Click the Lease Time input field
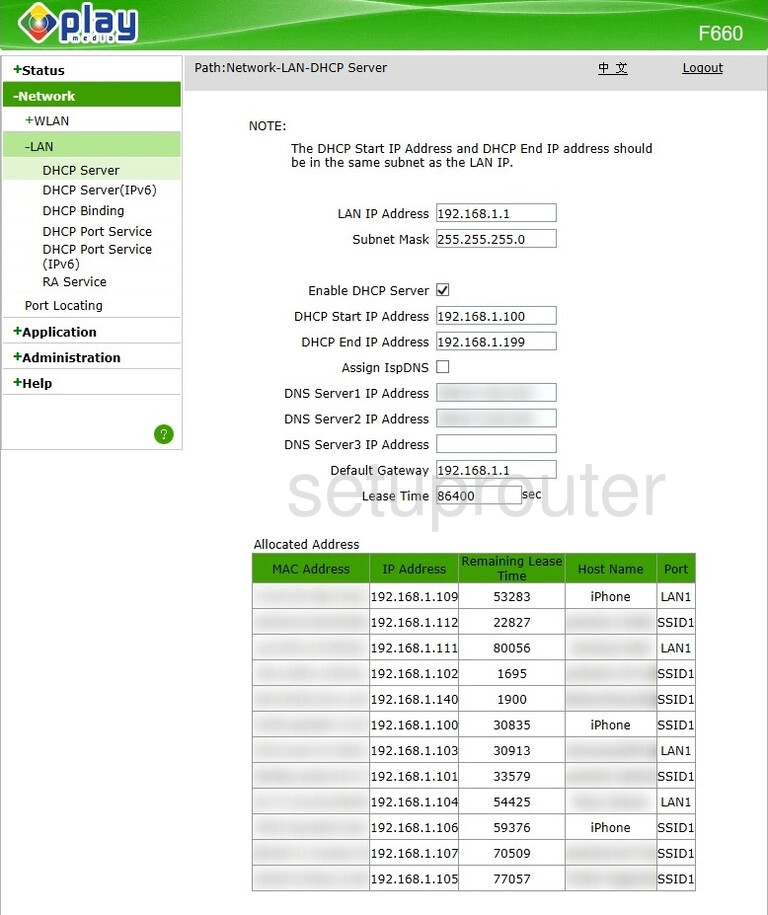Screen dimensions: 768x915 pyautogui.click(x=479, y=495)
